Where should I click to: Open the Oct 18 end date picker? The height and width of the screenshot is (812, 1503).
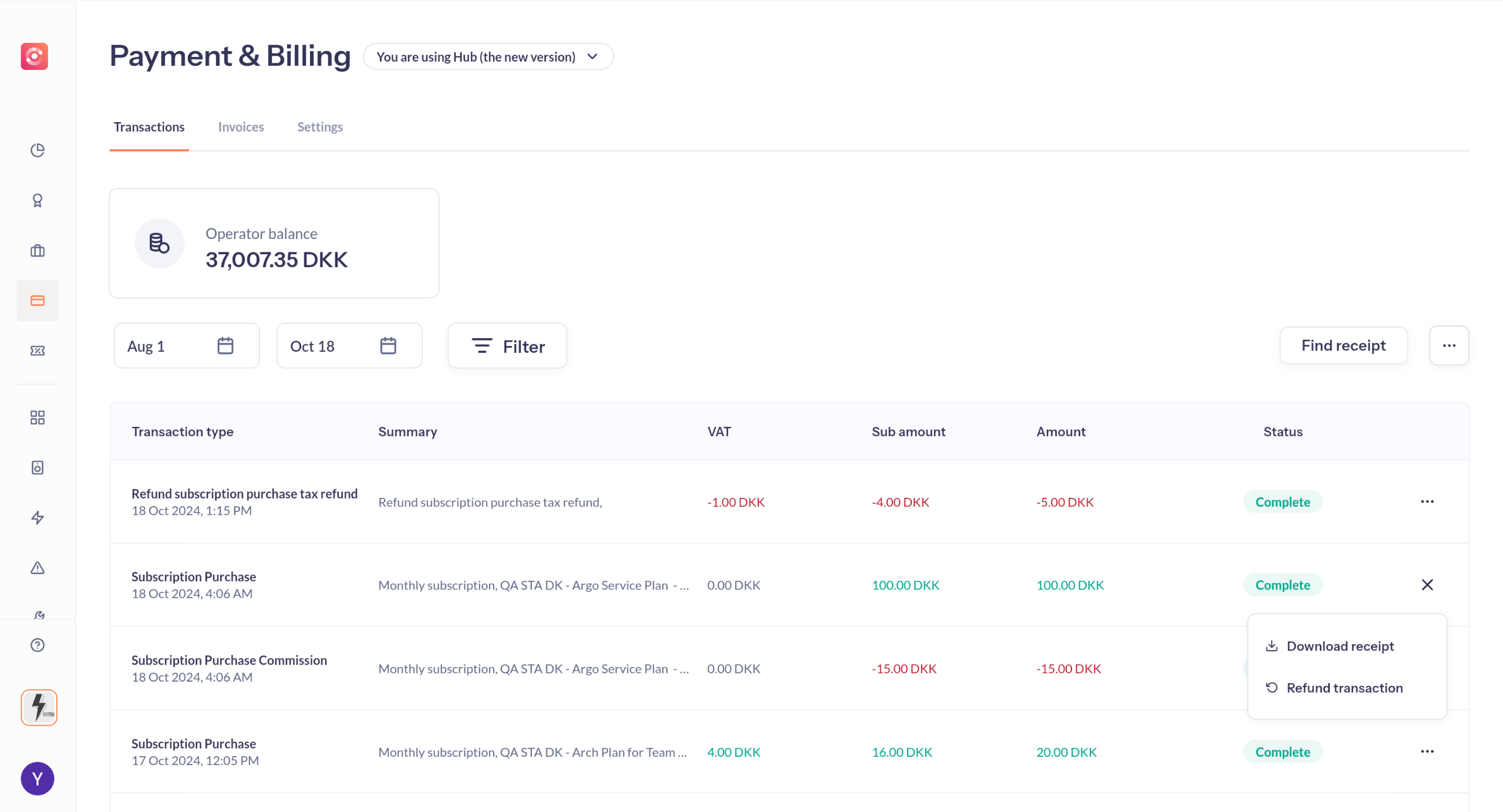click(349, 346)
